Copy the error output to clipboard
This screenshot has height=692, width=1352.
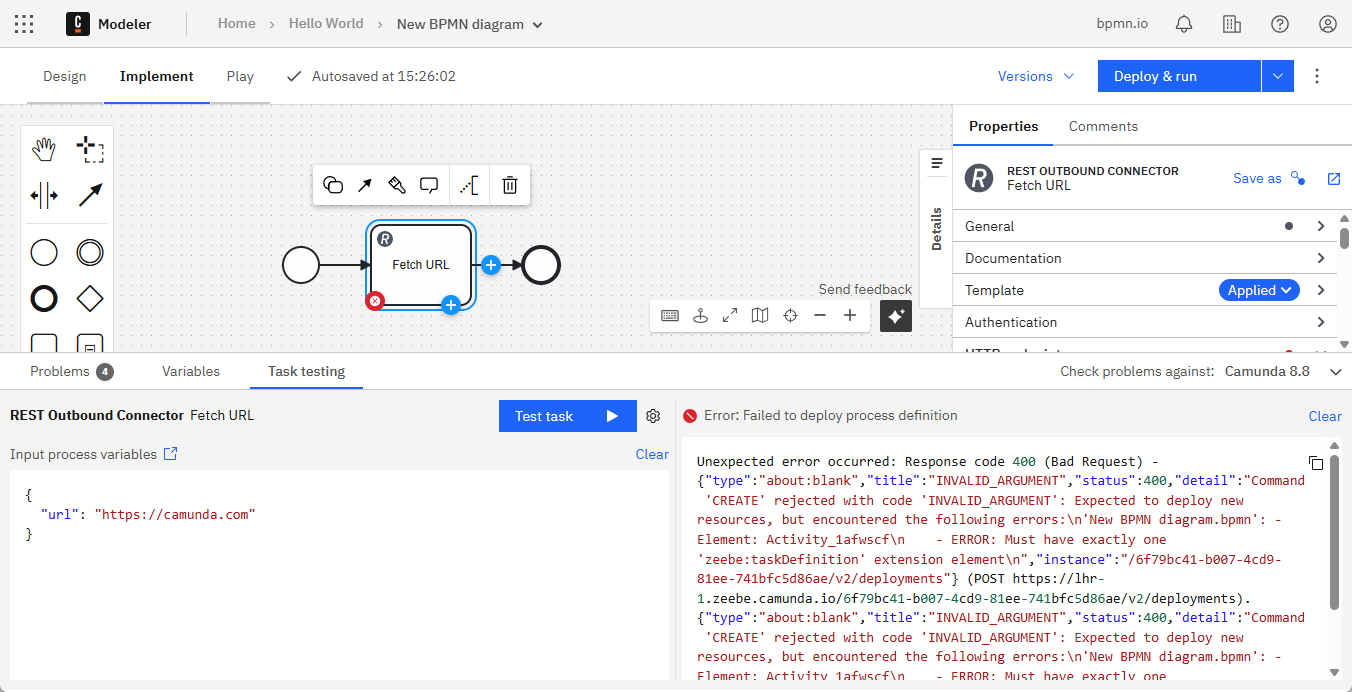[1316, 463]
